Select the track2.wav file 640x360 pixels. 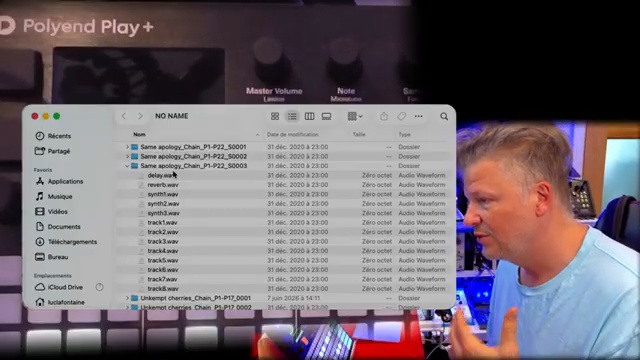click(x=163, y=232)
